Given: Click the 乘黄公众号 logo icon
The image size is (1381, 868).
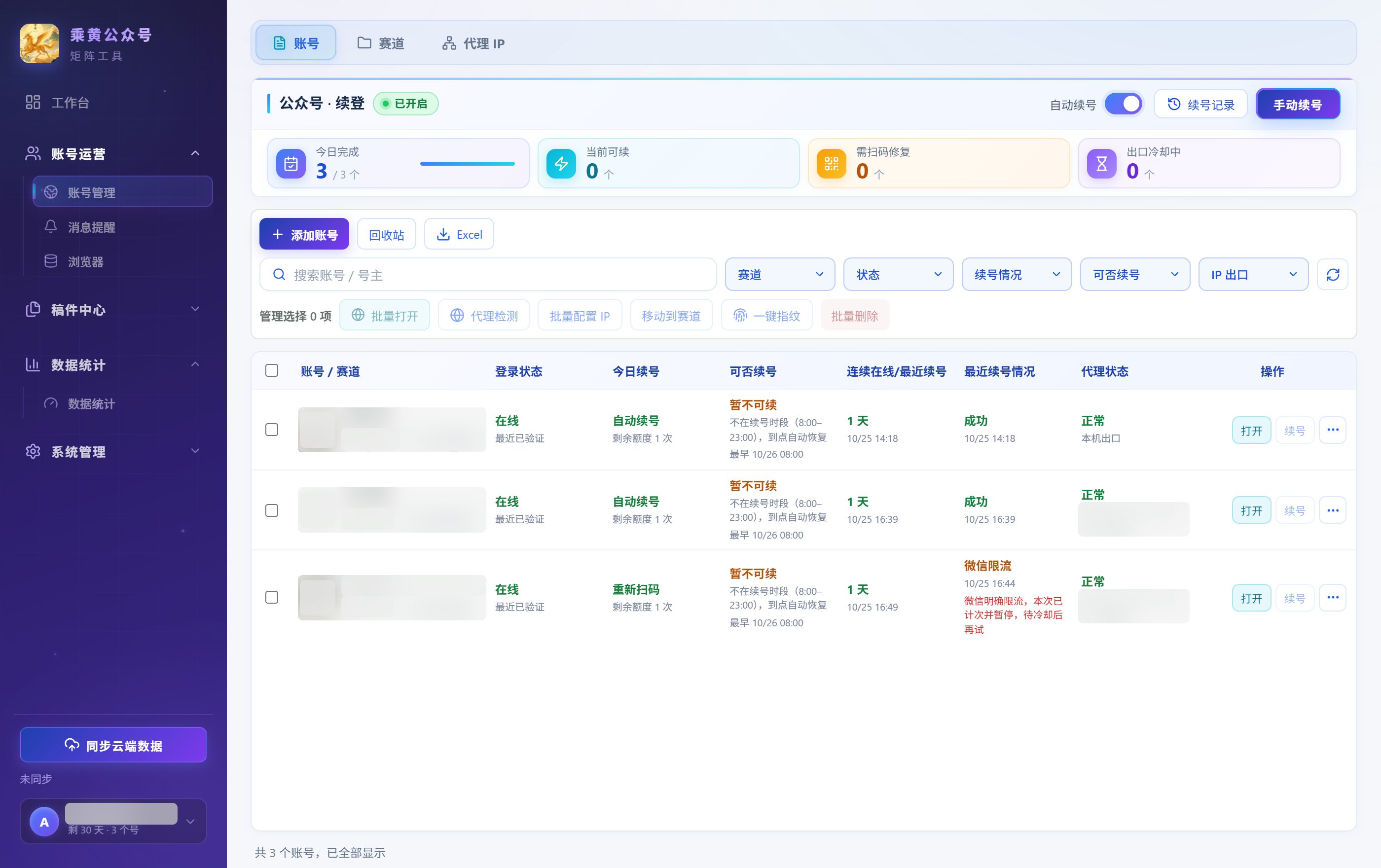Looking at the screenshot, I should point(39,43).
